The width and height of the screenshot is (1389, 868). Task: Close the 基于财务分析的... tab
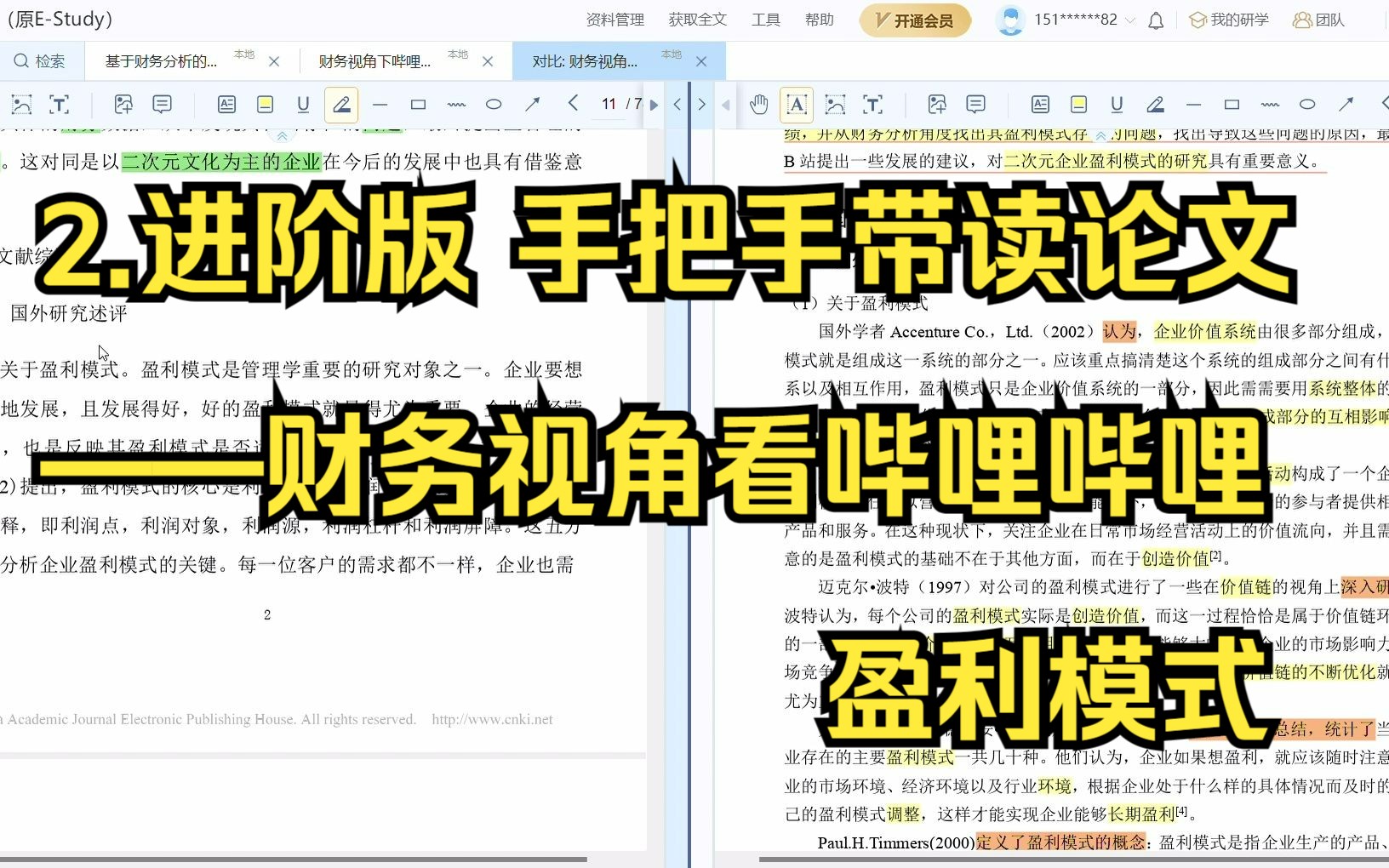[x=274, y=61]
